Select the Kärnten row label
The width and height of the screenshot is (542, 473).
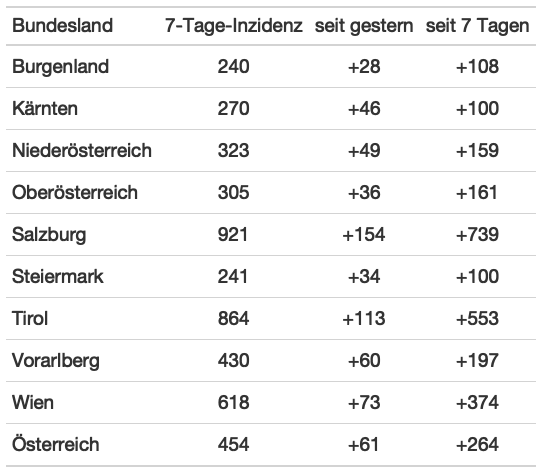coord(45,108)
